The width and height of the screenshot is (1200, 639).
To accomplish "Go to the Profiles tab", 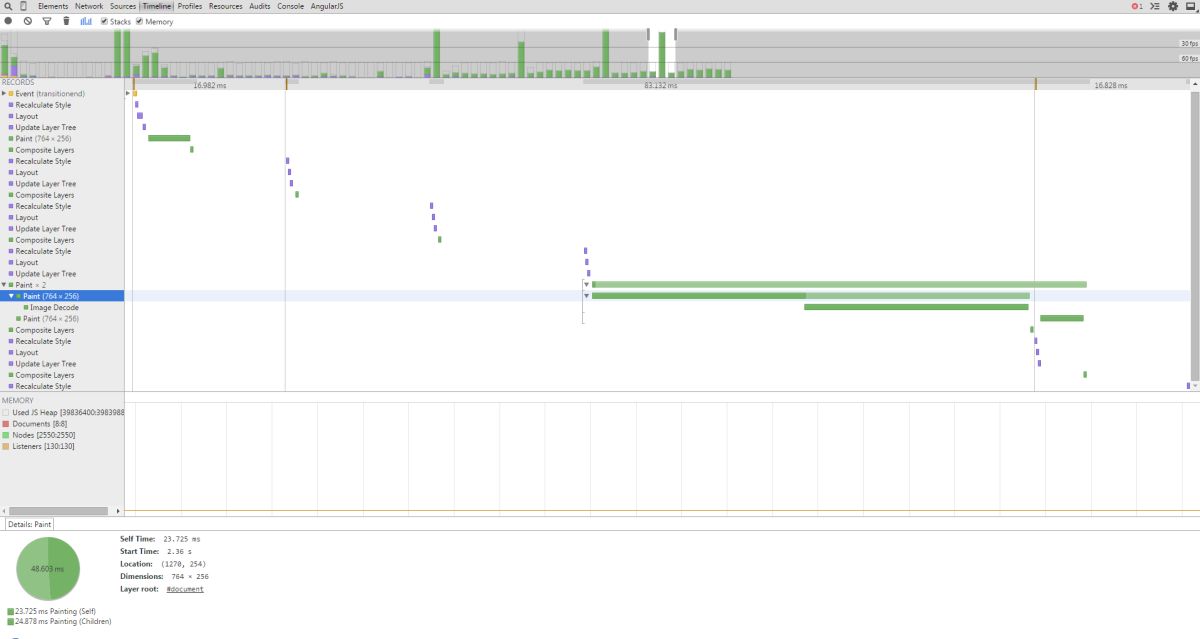I will [190, 6].
